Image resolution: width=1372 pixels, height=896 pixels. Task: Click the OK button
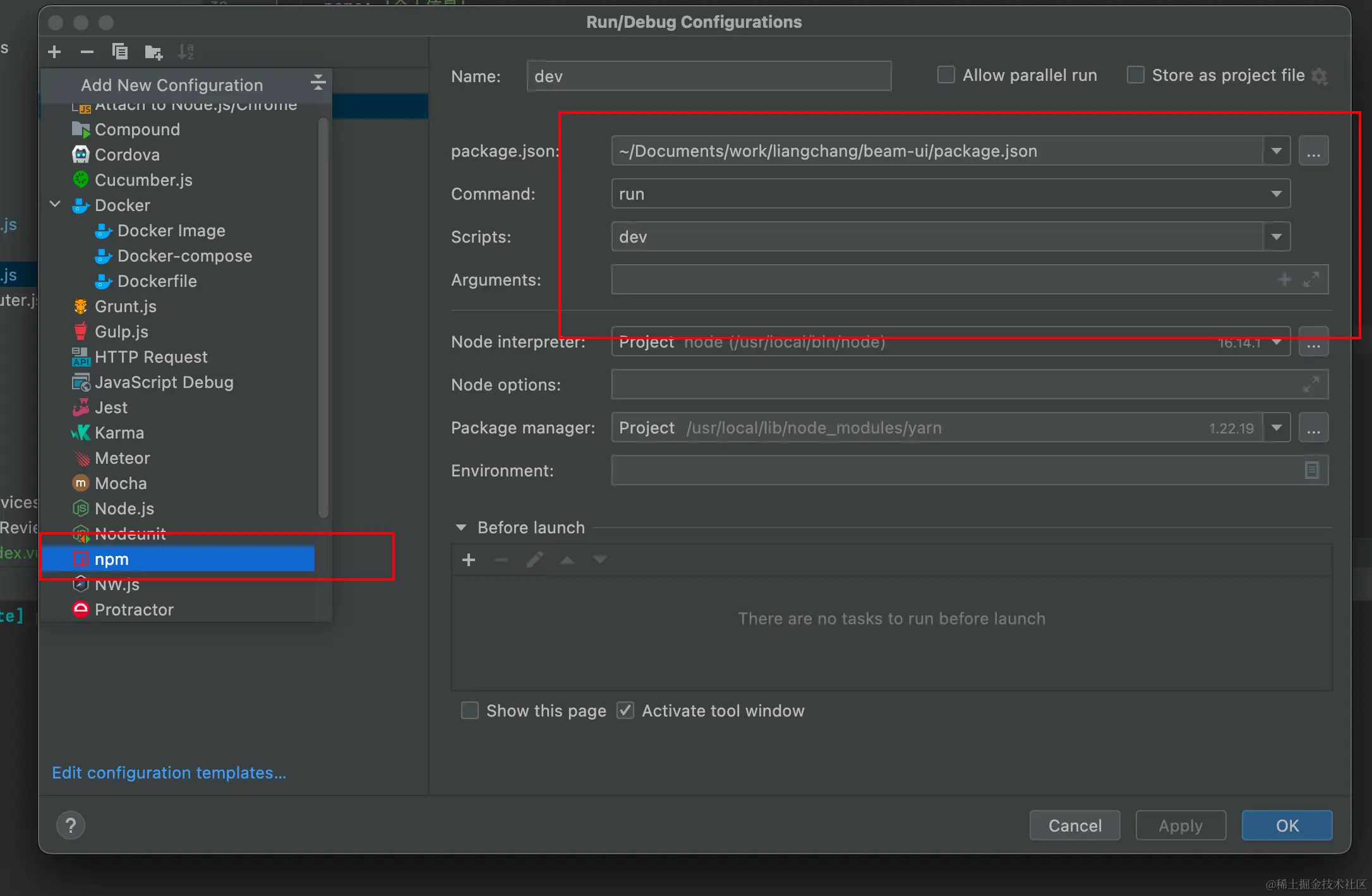[x=1286, y=825]
